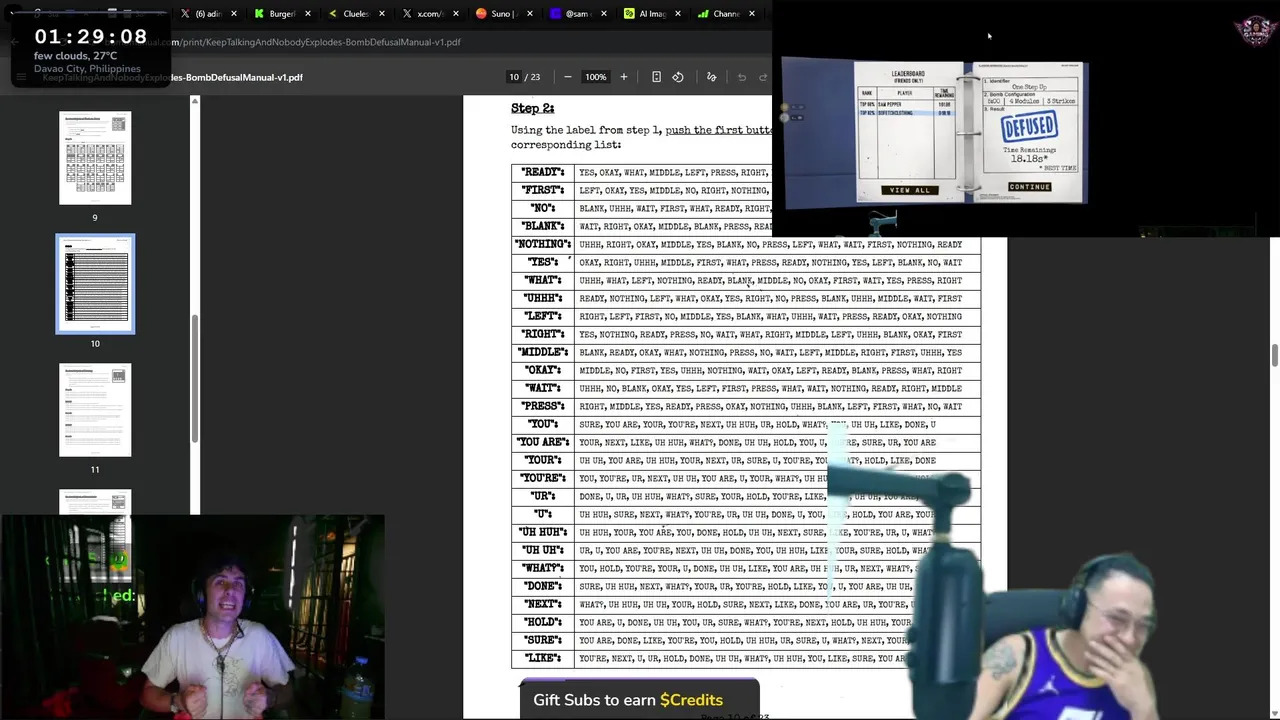Click the "MIDDLE": row label
1280x720 pixels.
(543, 352)
